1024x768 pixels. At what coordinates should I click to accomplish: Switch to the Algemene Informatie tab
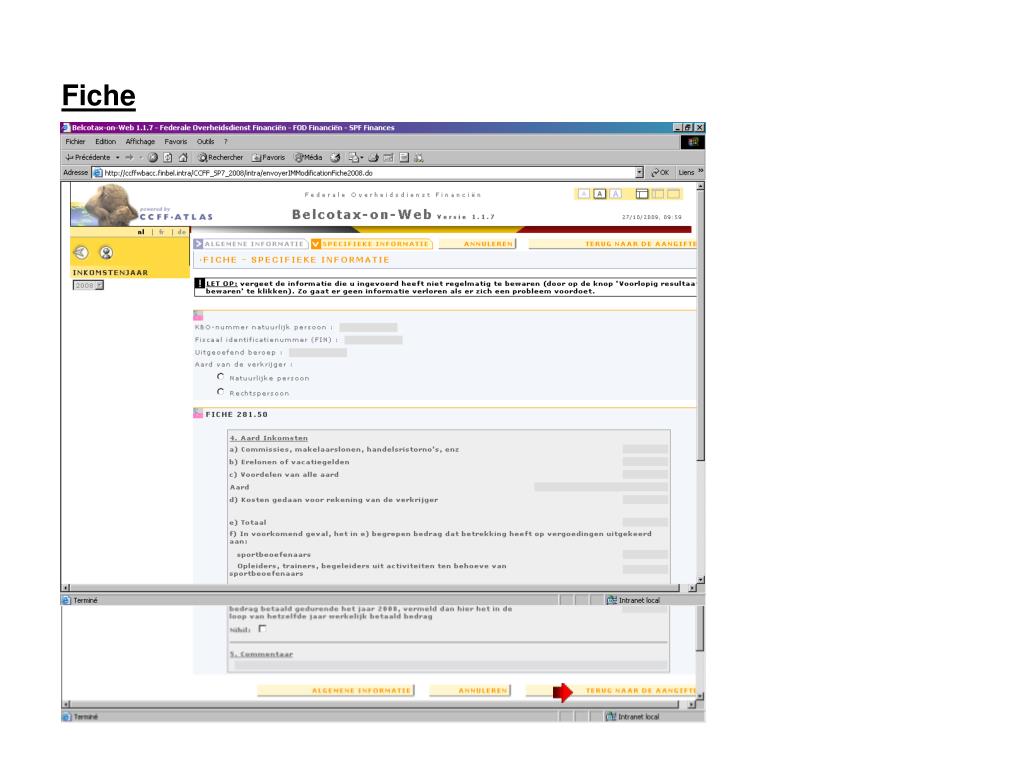pos(251,244)
